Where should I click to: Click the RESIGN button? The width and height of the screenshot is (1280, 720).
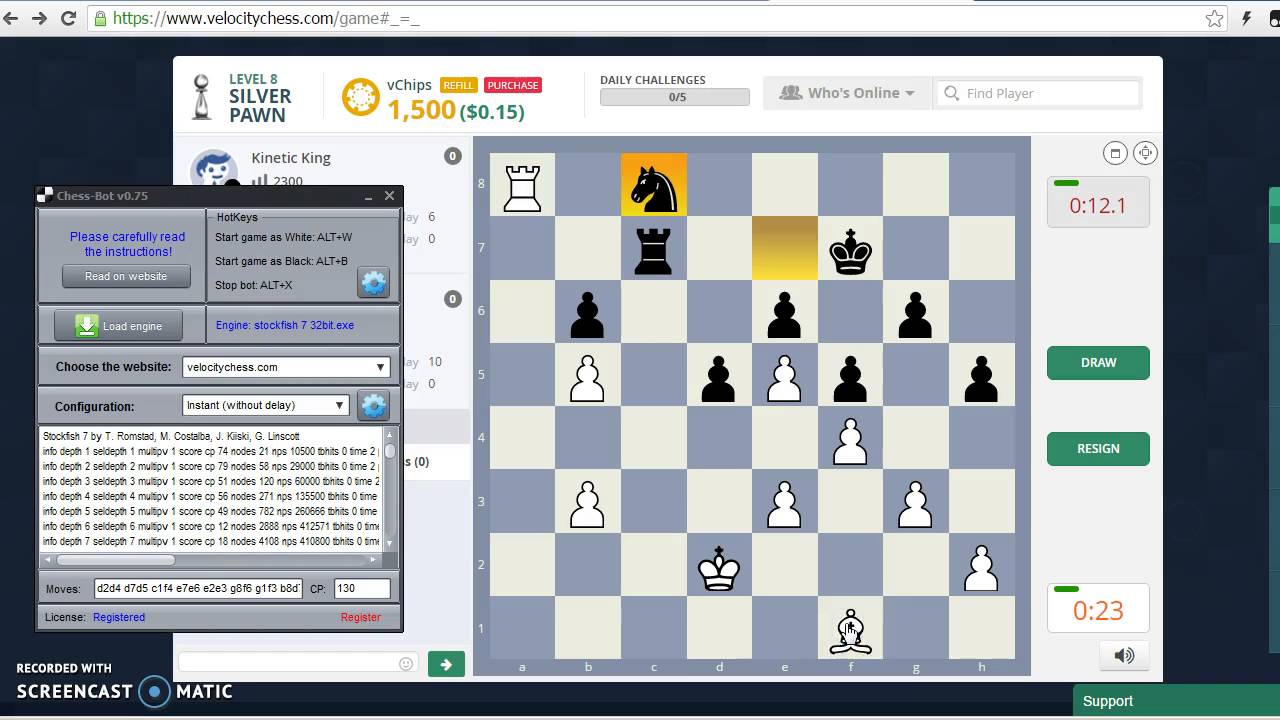1098,449
